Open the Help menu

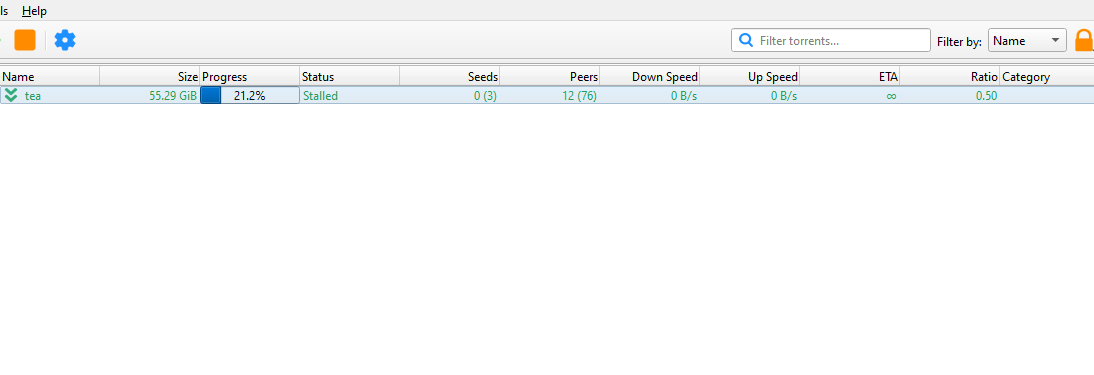click(x=34, y=11)
